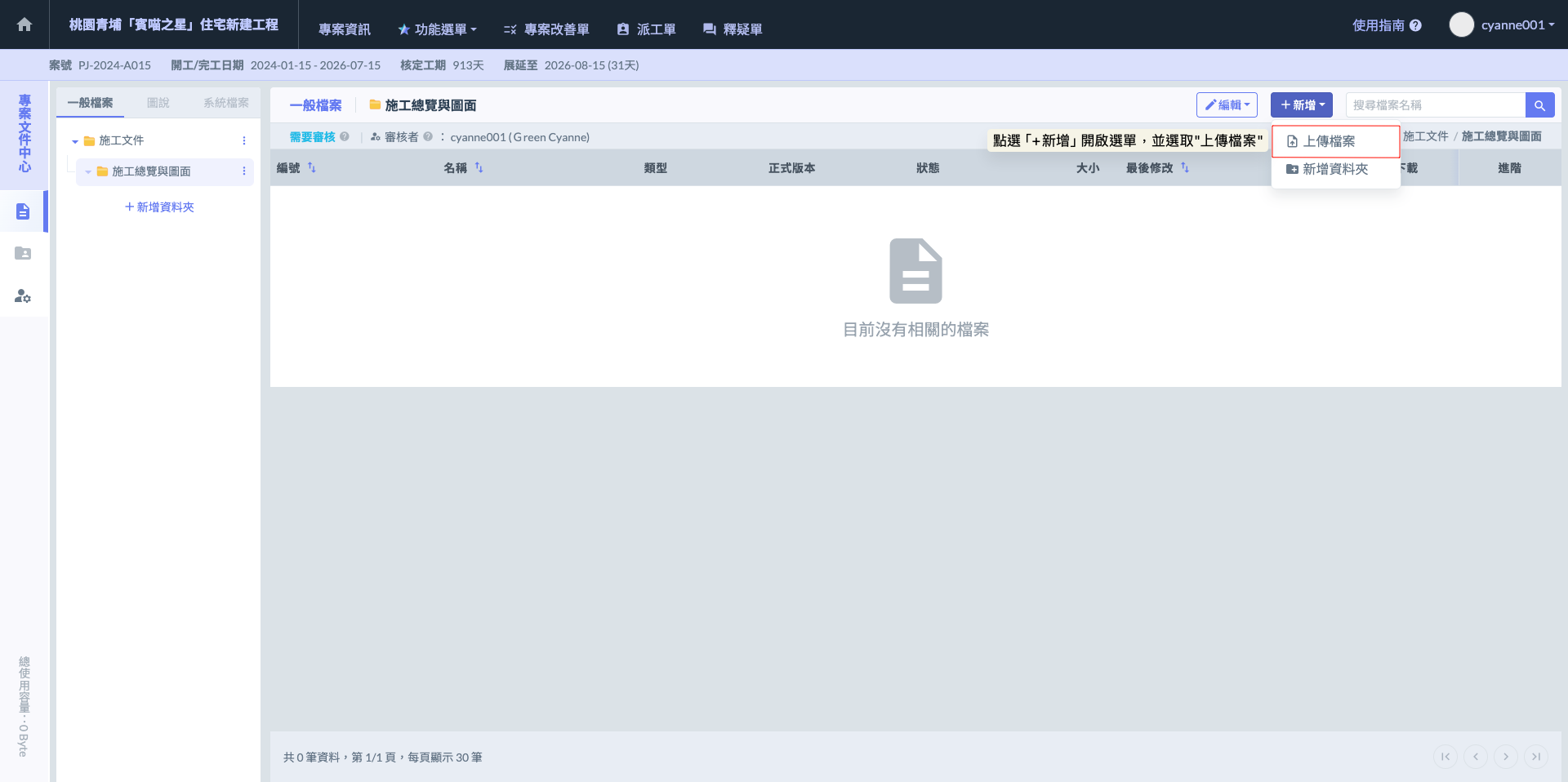Sort the list by 編號 column
The height and width of the screenshot is (782, 1568).
(x=311, y=168)
